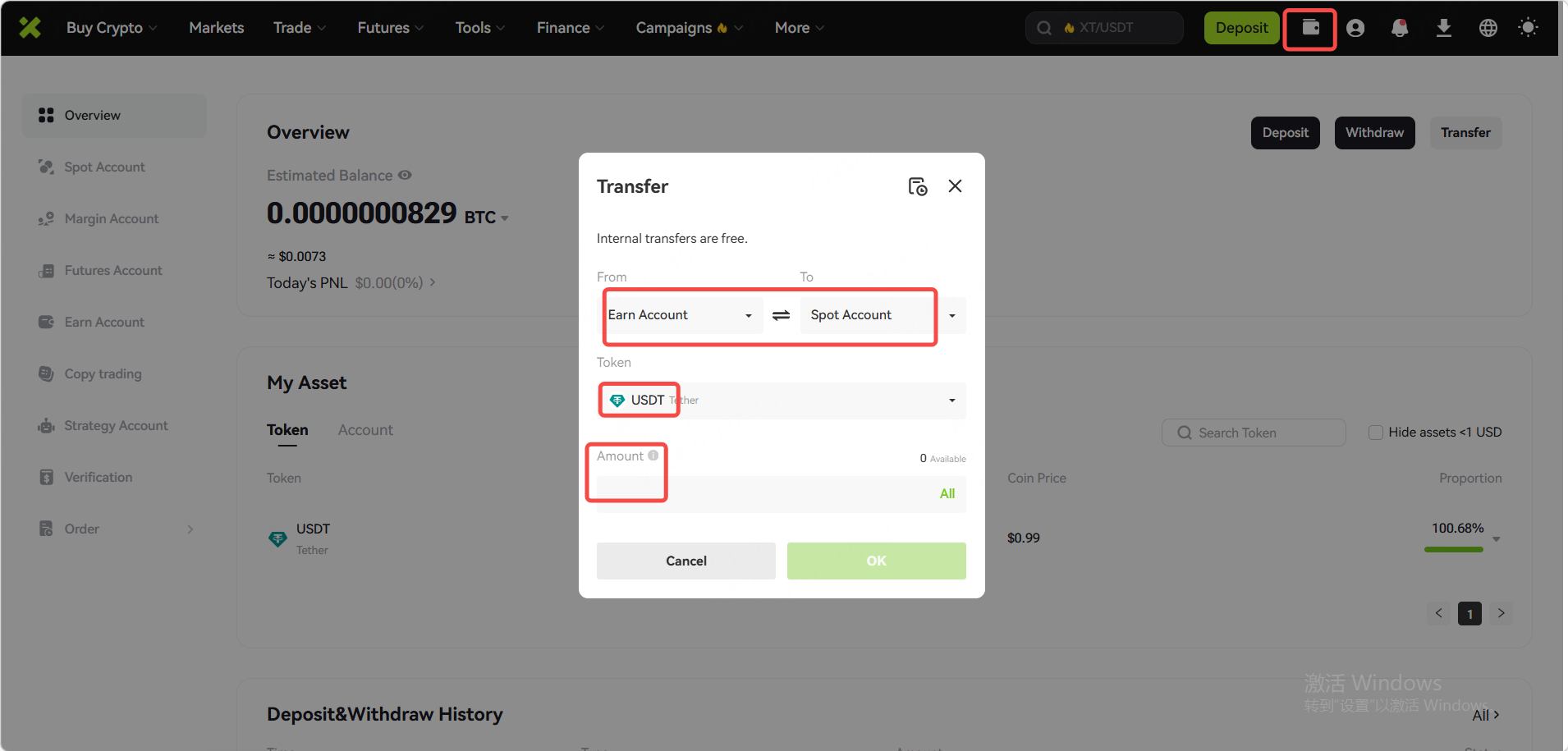Open the wallet icon in header
The width and height of the screenshot is (1568, 751).
point(1310,28)
